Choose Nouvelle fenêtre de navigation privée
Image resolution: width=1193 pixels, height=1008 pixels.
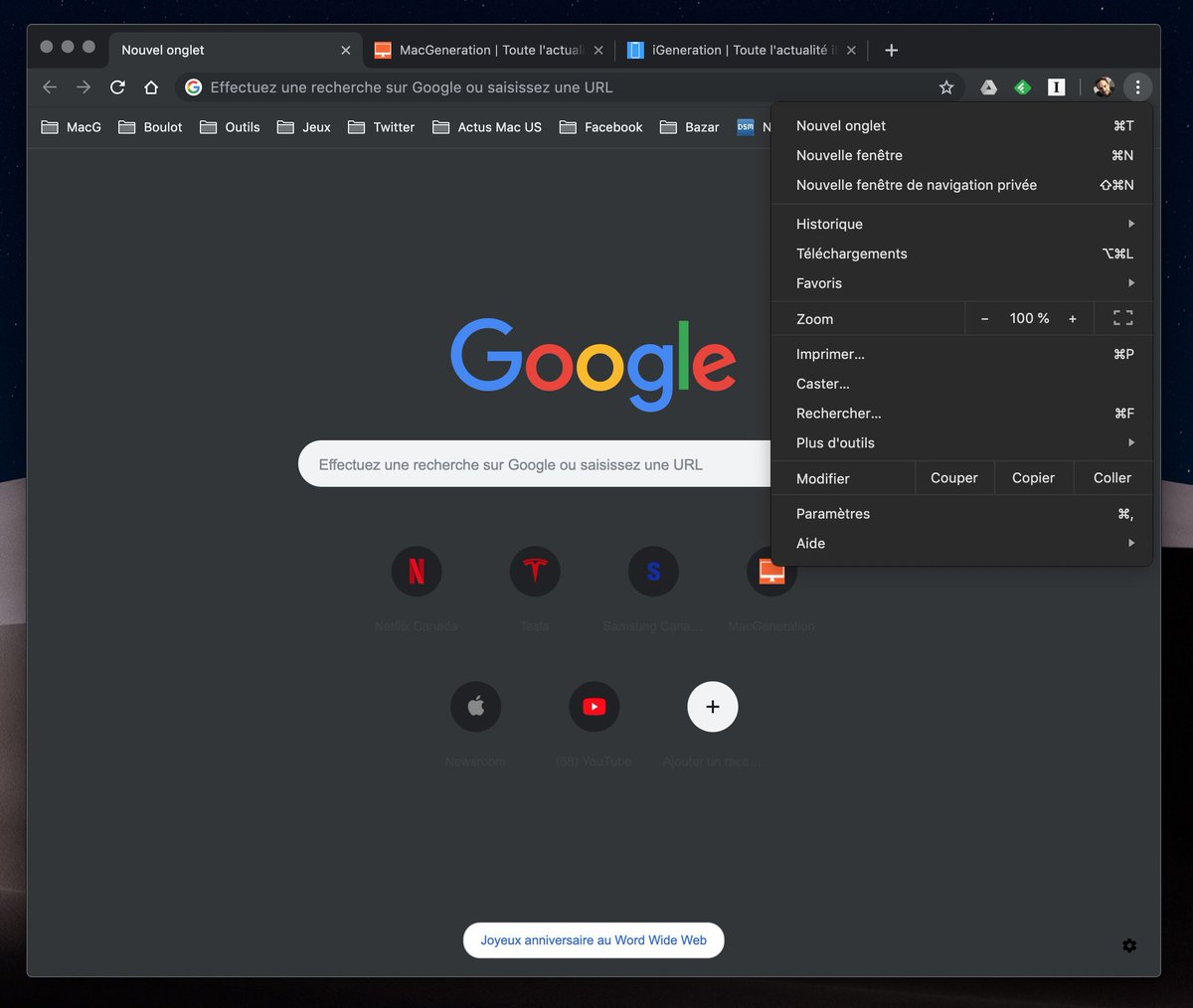pos(961,185)
